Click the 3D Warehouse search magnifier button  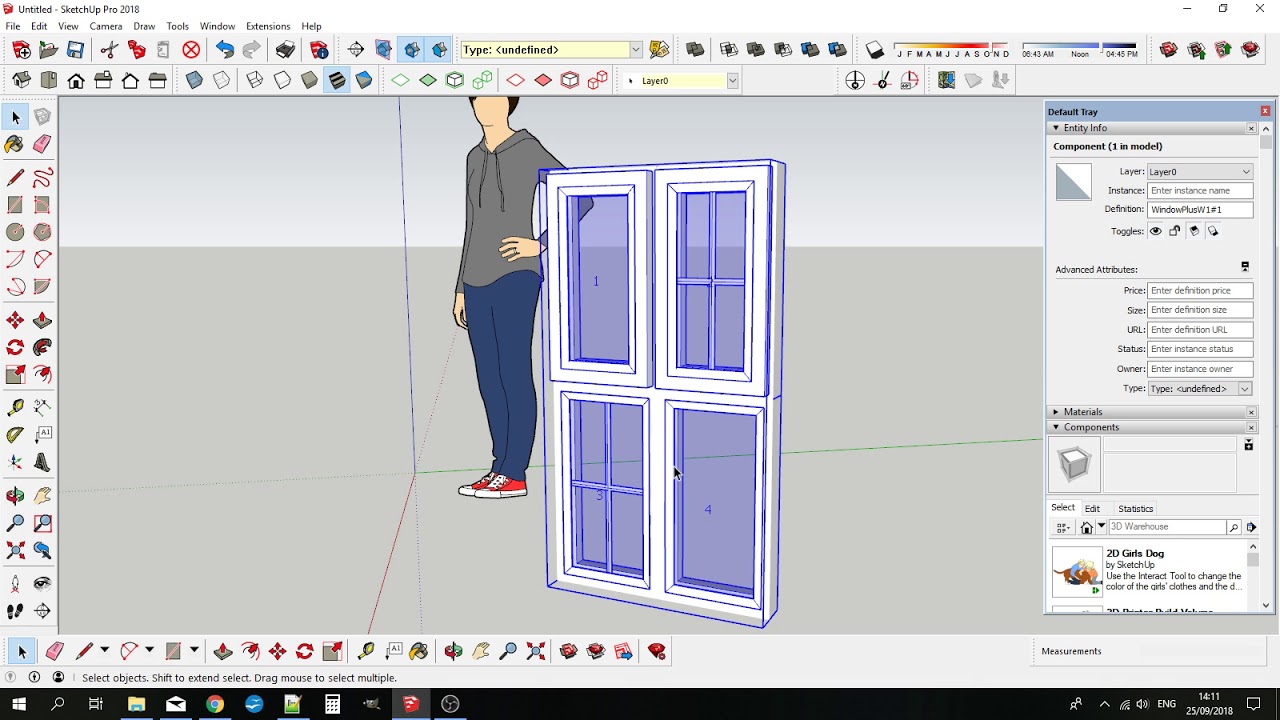coord(1233,527)
